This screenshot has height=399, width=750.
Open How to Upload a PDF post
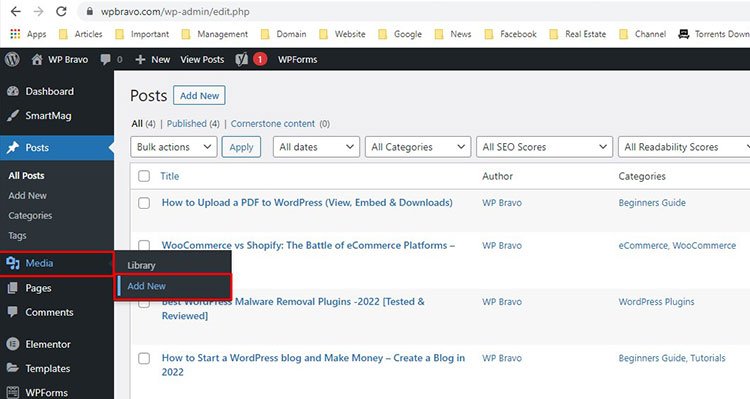coord(307,202)
